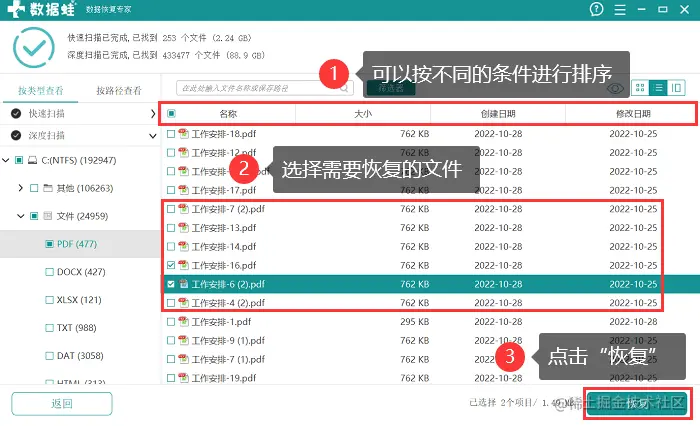Toggle the 文件 (24959) checkbox
This screenshot has width=700, height=426.
click(x=34, y=216)
